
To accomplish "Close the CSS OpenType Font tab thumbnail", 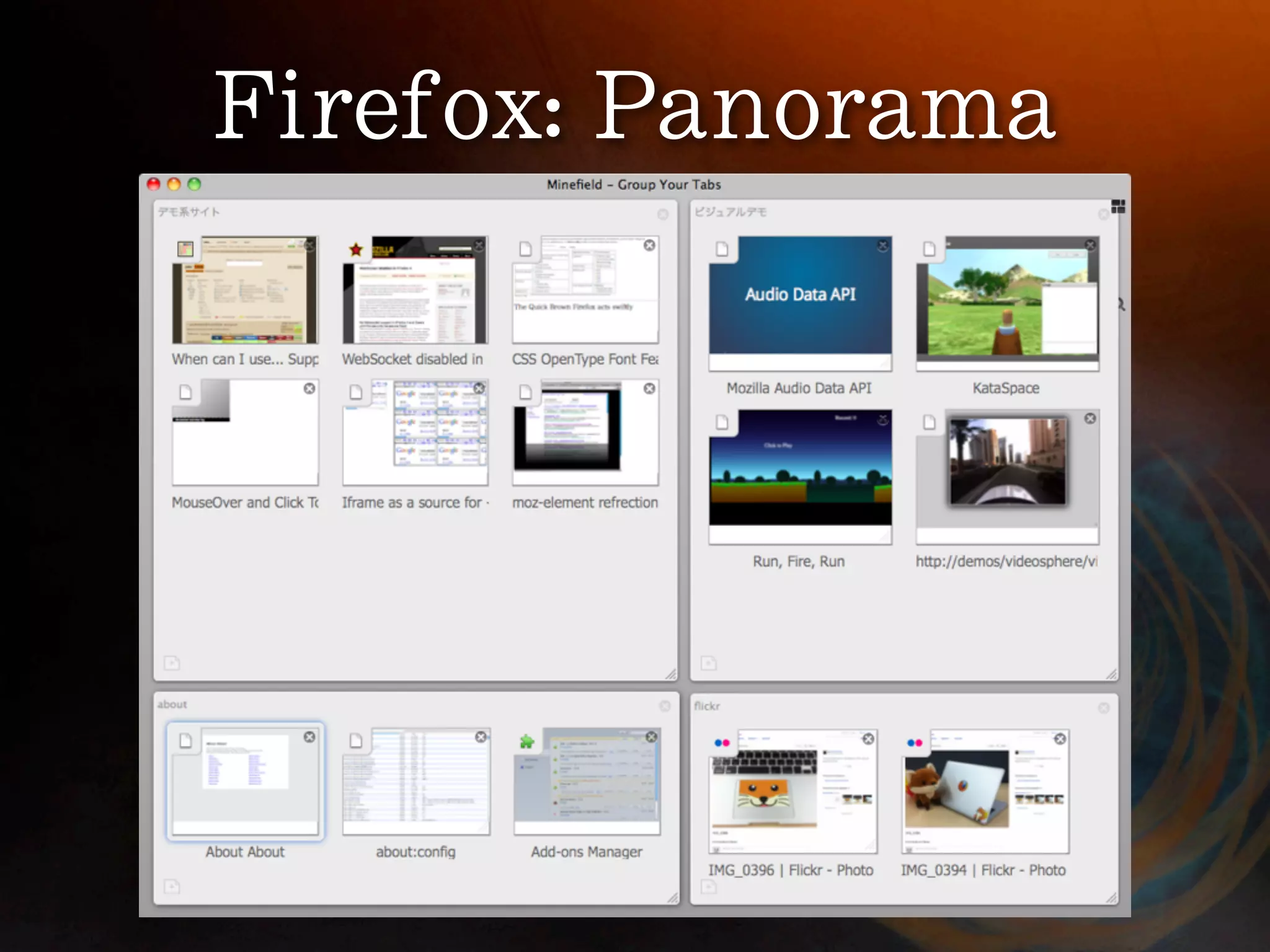I will 649,245.
